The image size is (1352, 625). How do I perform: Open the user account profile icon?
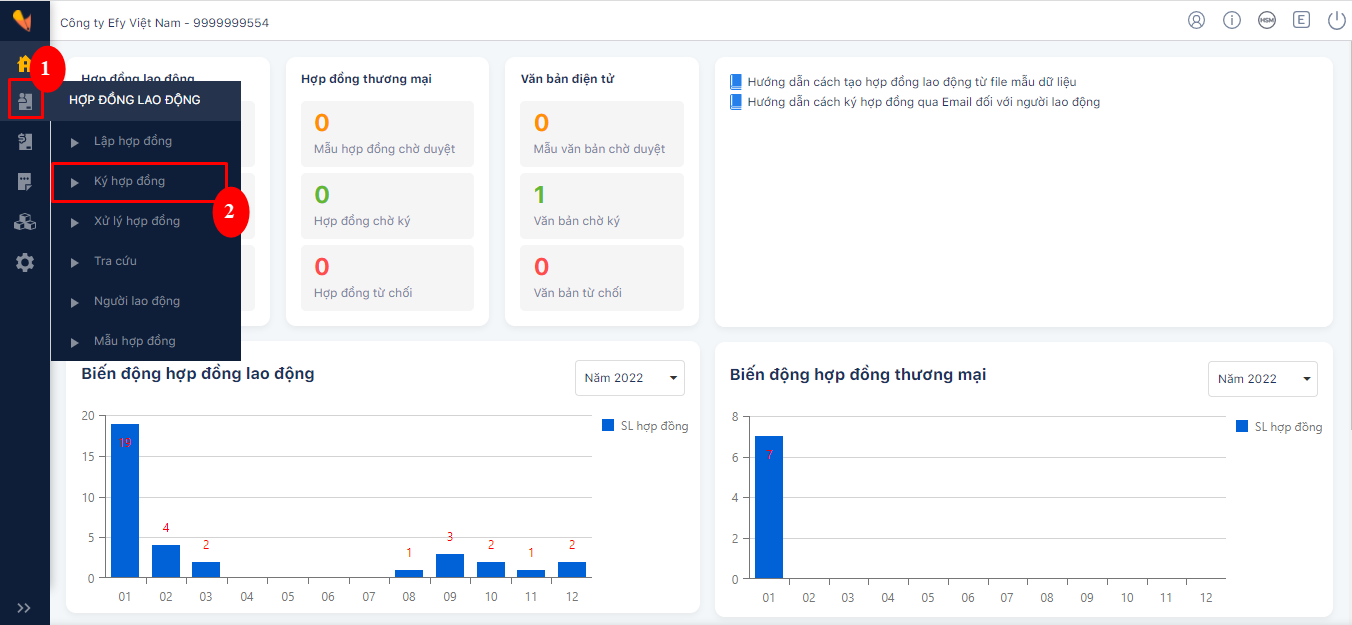click(x=1197, y=20)
